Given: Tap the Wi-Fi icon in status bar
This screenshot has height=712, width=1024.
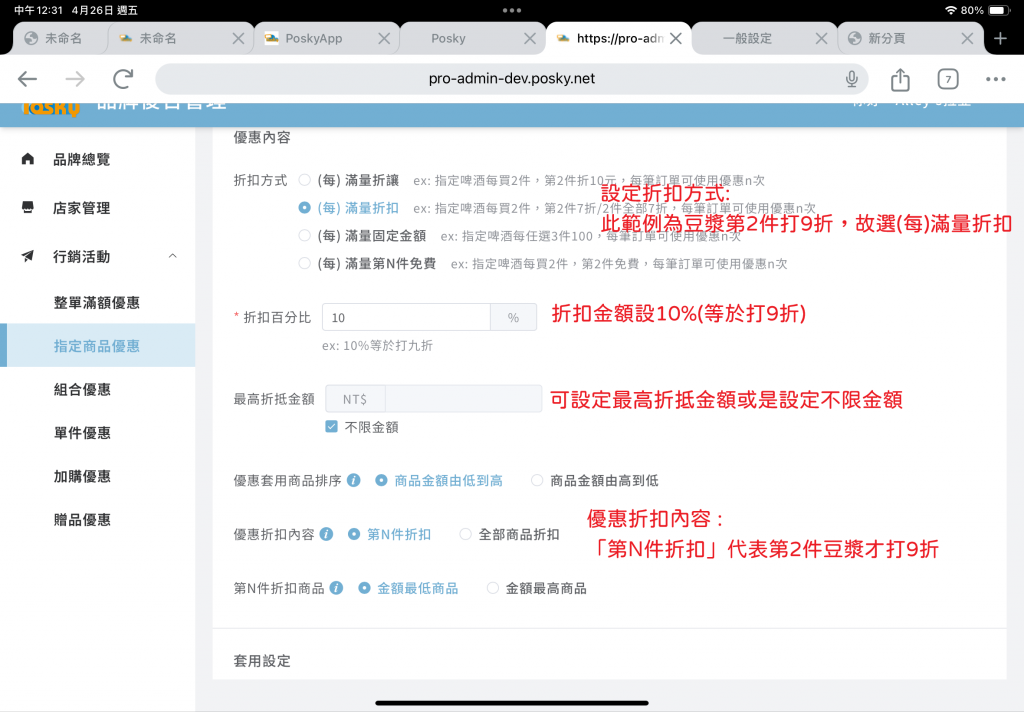Looking at the screenshot, I should pos(951,10).
